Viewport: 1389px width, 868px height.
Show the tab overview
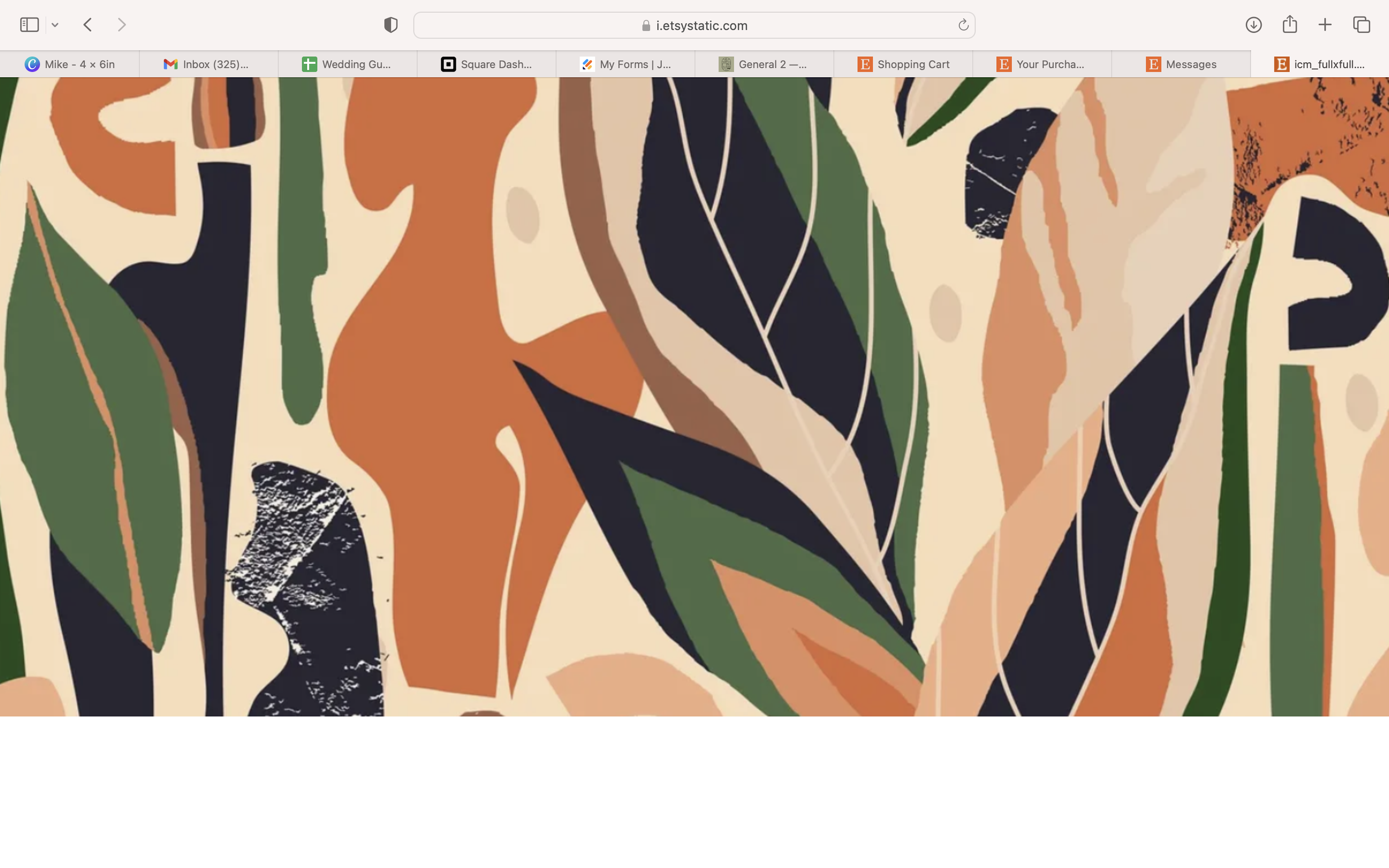pos(1361,24)
